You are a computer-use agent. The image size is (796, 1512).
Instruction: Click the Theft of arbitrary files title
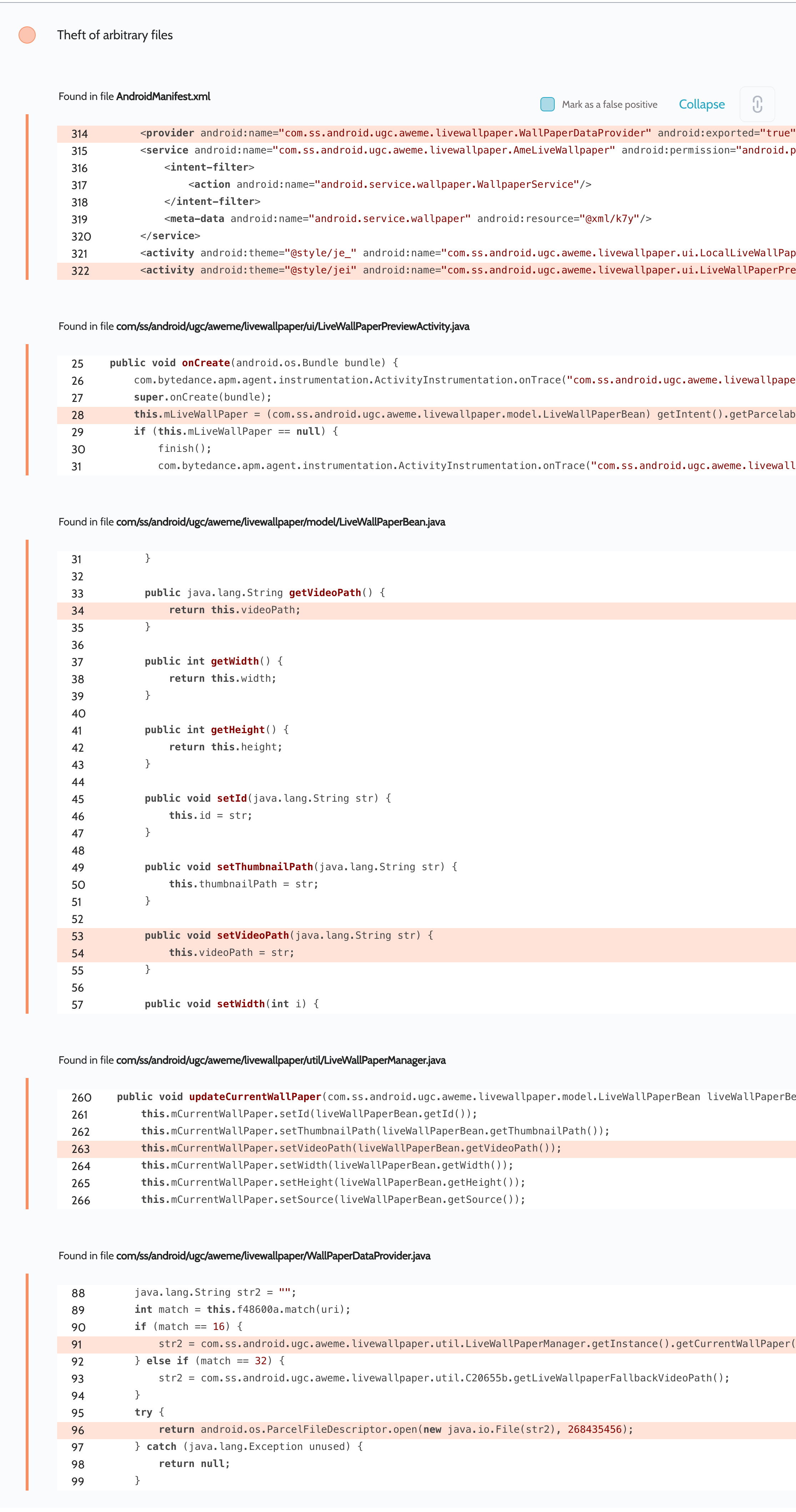(x=115, y=35)
